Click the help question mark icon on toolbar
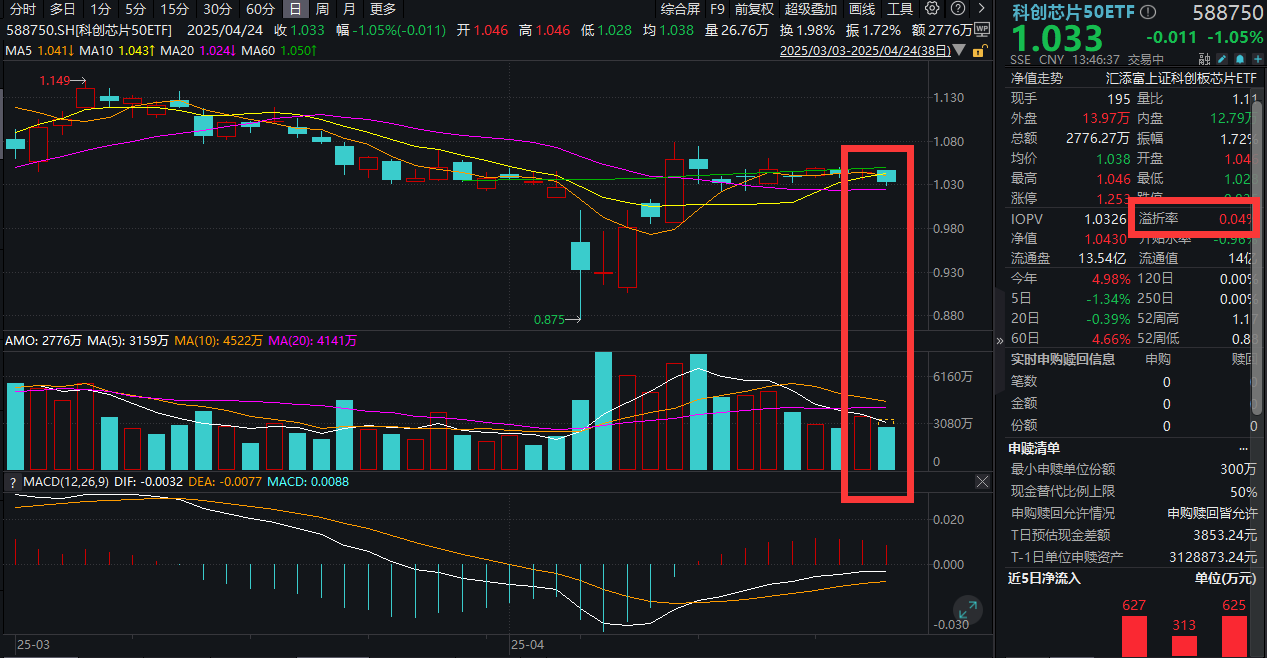This screenshot has width=1267, height=658. pos(957,9)
